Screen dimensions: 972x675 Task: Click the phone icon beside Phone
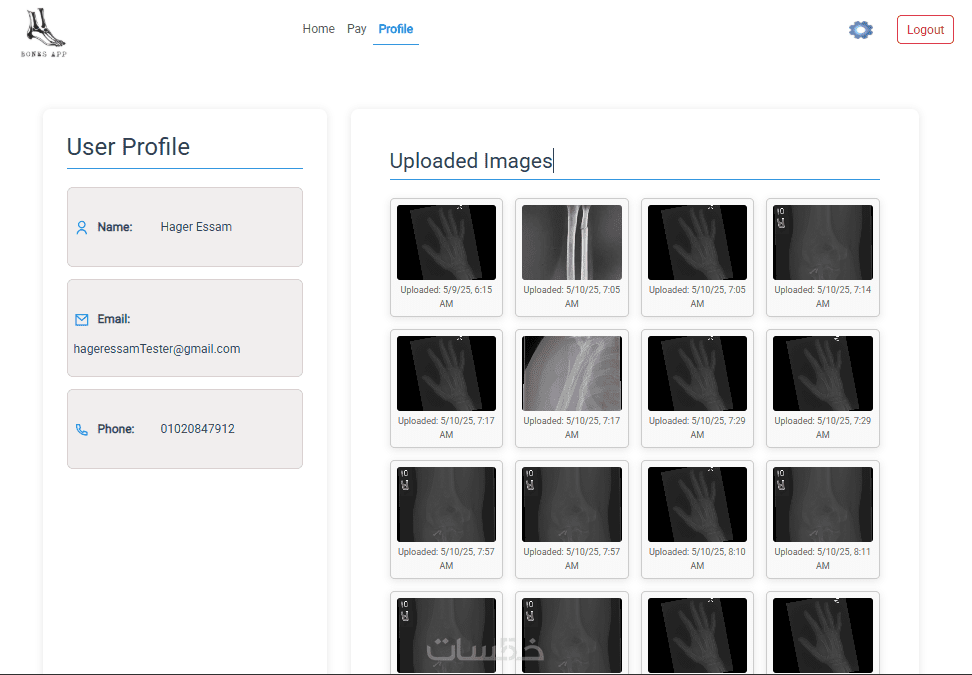point(82,430)
